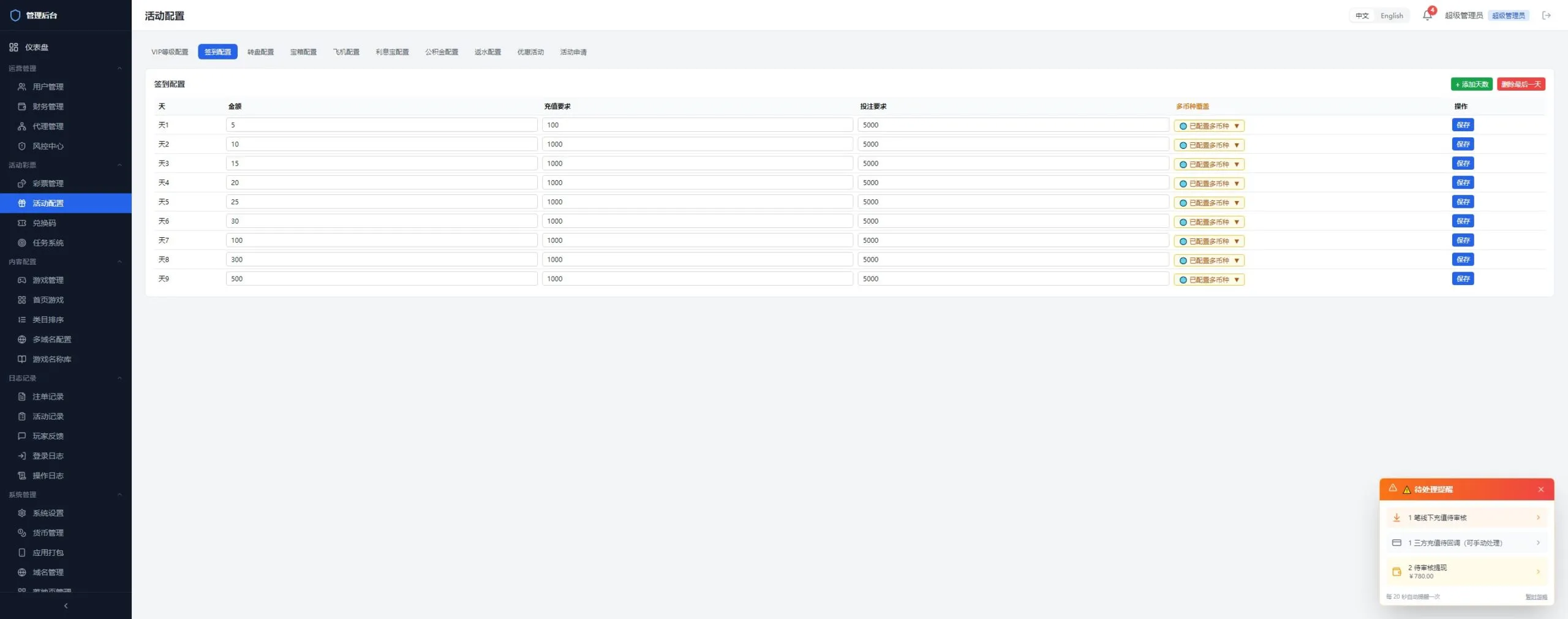
Task: Save the 天1 row
Action: pyautogui.click(x=1463, y=125)
